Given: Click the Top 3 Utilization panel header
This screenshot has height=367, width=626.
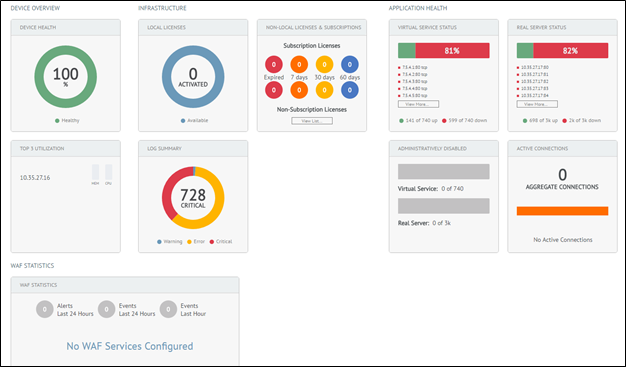Looking at the screenshot, I should [x=65, y=149].
